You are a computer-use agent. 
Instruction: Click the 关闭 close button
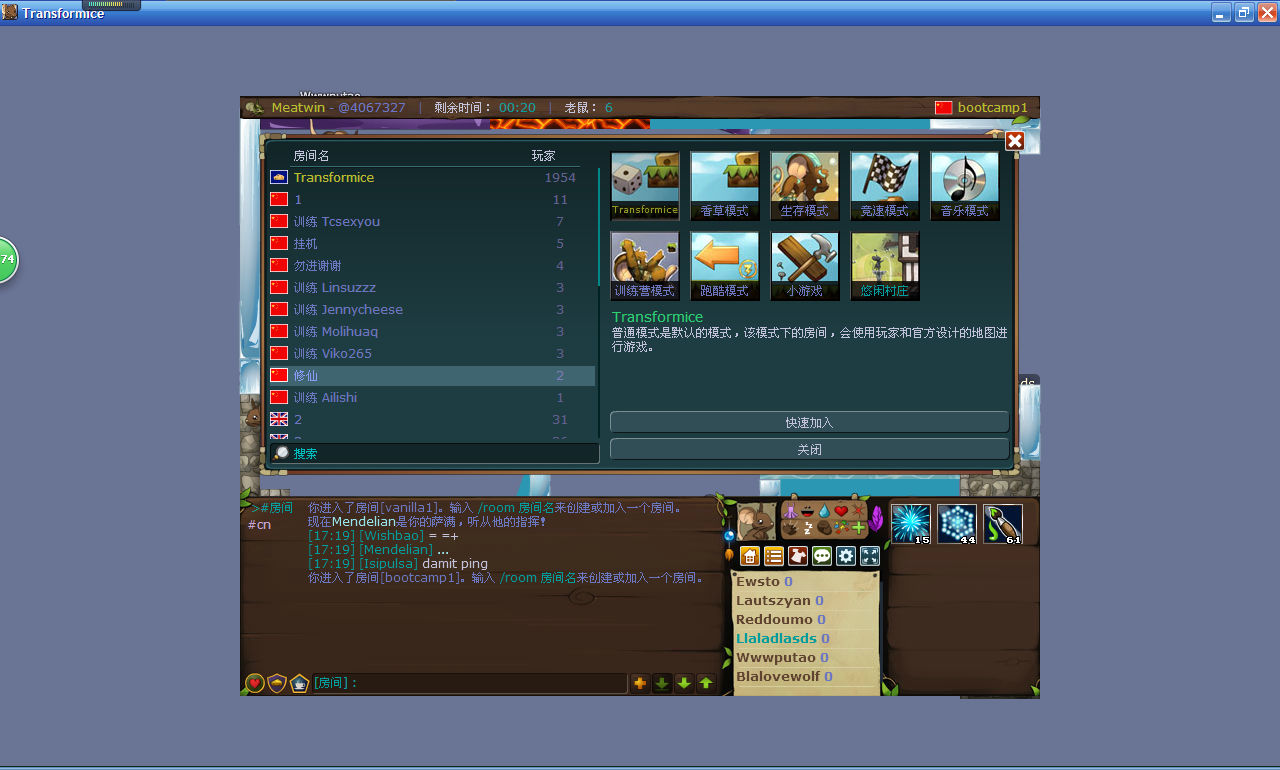809,449
